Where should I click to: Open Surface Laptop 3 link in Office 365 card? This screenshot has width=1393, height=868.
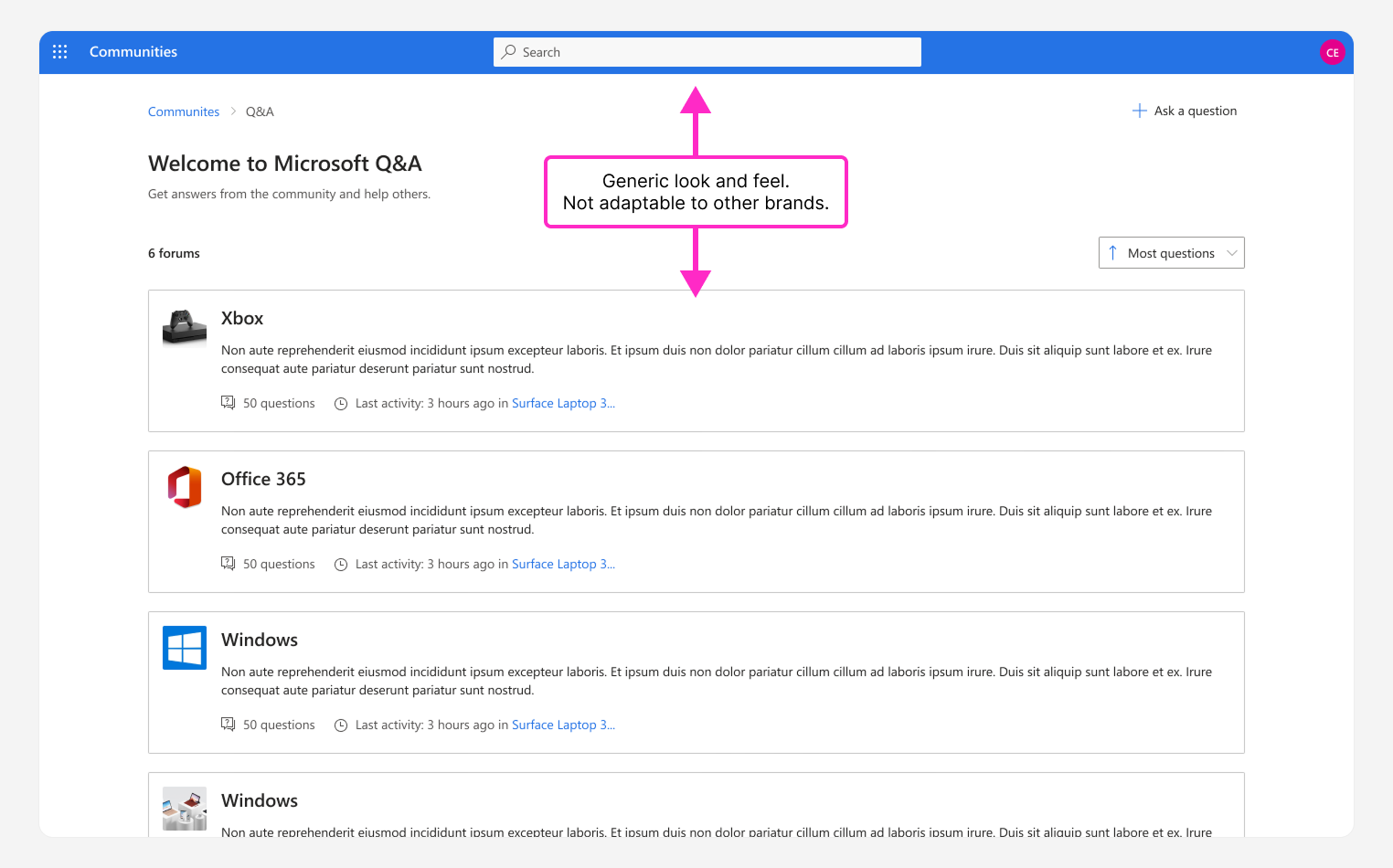[563, 564]
